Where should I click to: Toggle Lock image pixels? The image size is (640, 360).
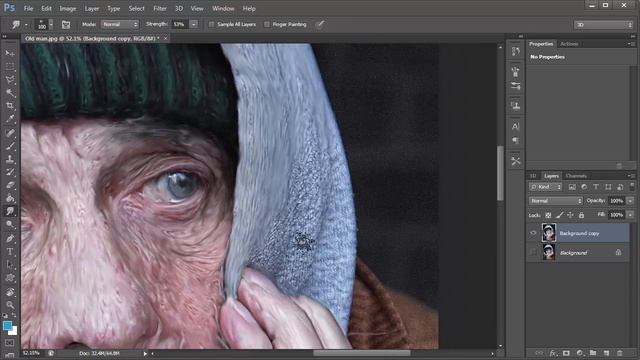point(560,215)
